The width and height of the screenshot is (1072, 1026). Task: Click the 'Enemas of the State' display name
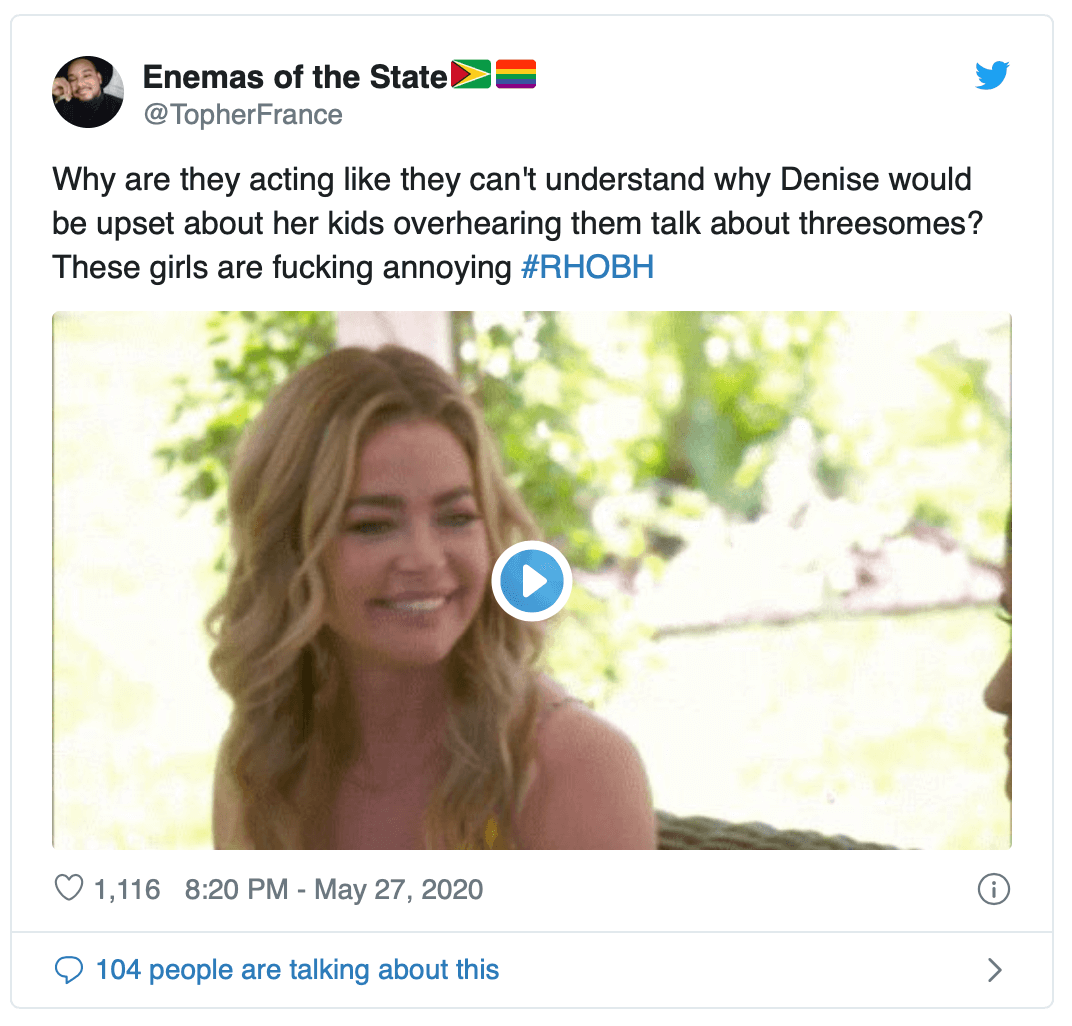[x=295, y=76]
